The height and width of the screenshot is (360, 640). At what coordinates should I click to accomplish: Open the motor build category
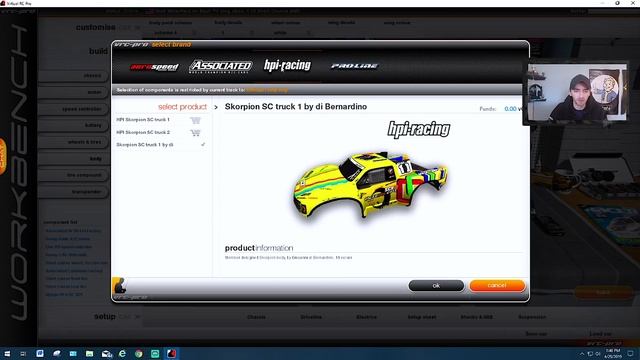(x=73, y=92)
